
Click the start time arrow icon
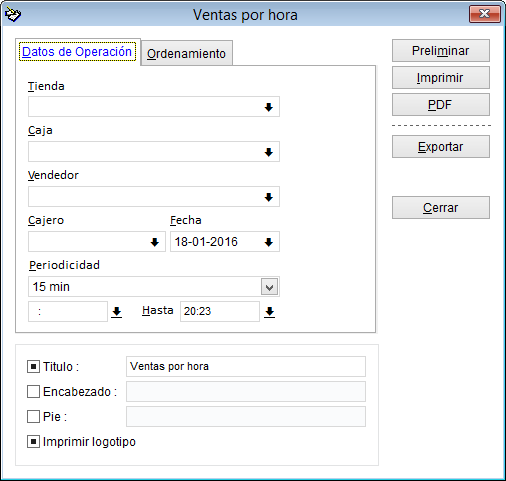[116, 312]
